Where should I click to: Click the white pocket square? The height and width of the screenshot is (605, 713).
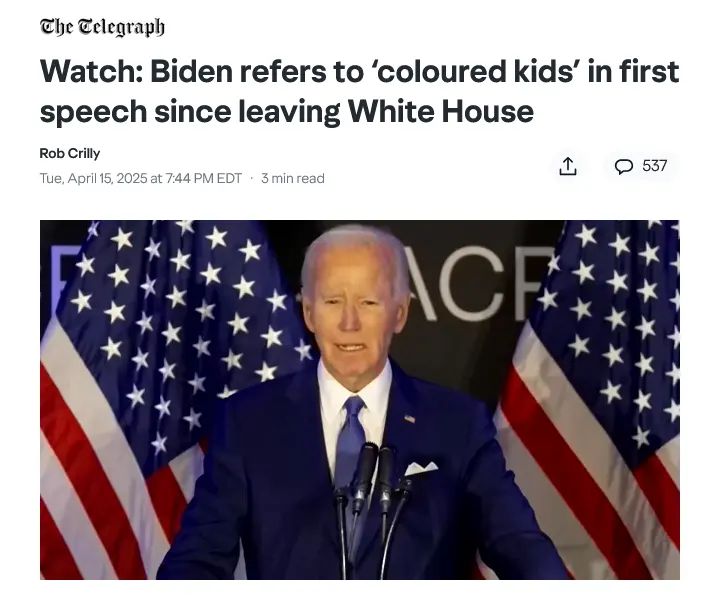[421, 469]
